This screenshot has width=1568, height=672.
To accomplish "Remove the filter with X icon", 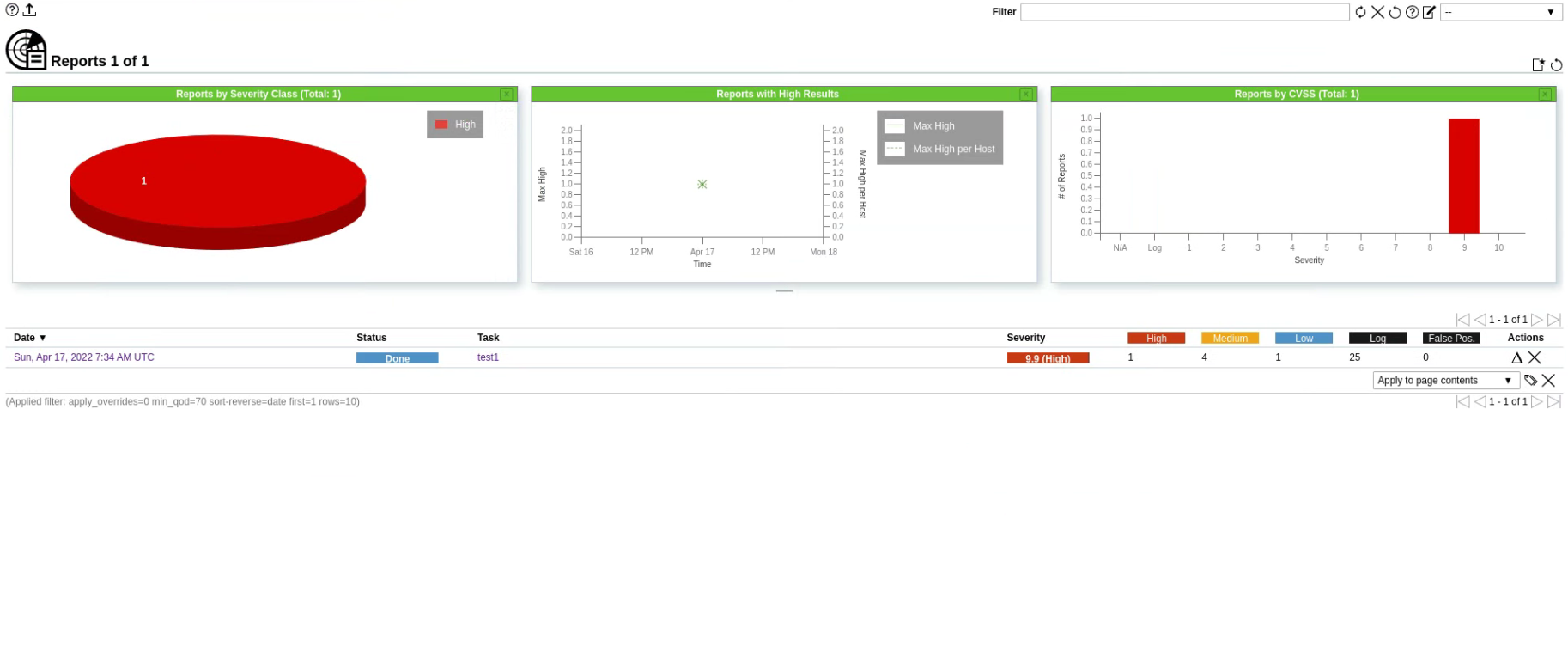I will (1377, 12).
